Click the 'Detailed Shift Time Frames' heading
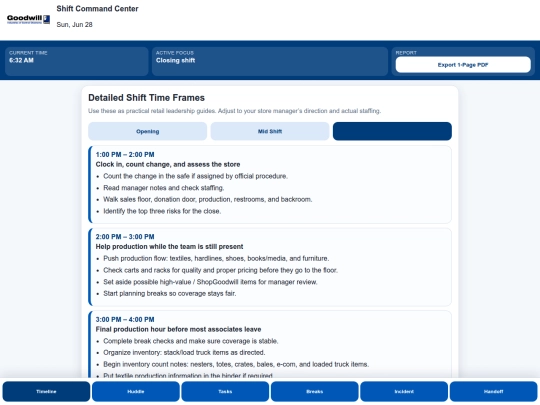 click(x=146, y=98)
